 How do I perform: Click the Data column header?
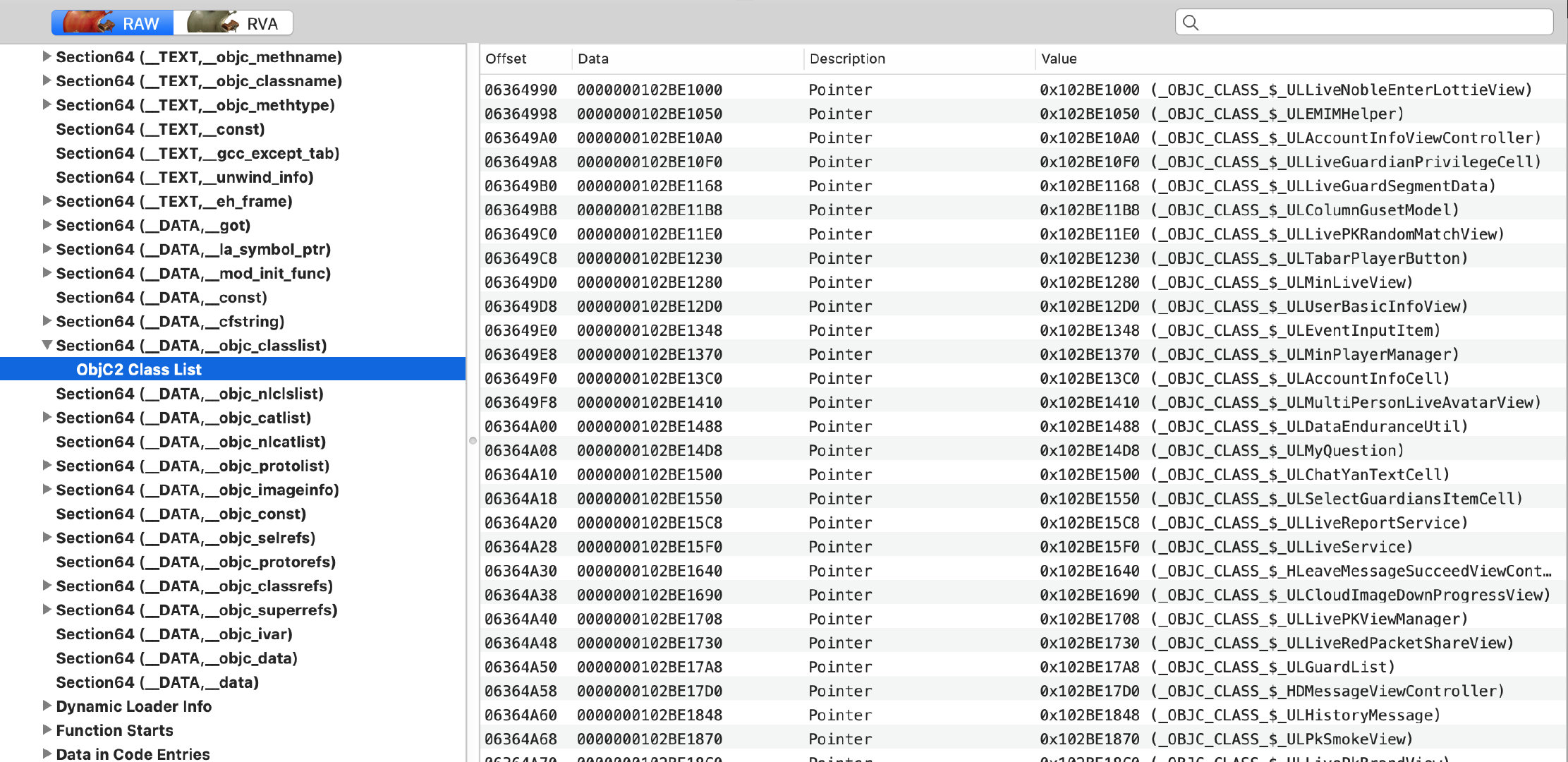pyautogui.click(x=592, y=59)
